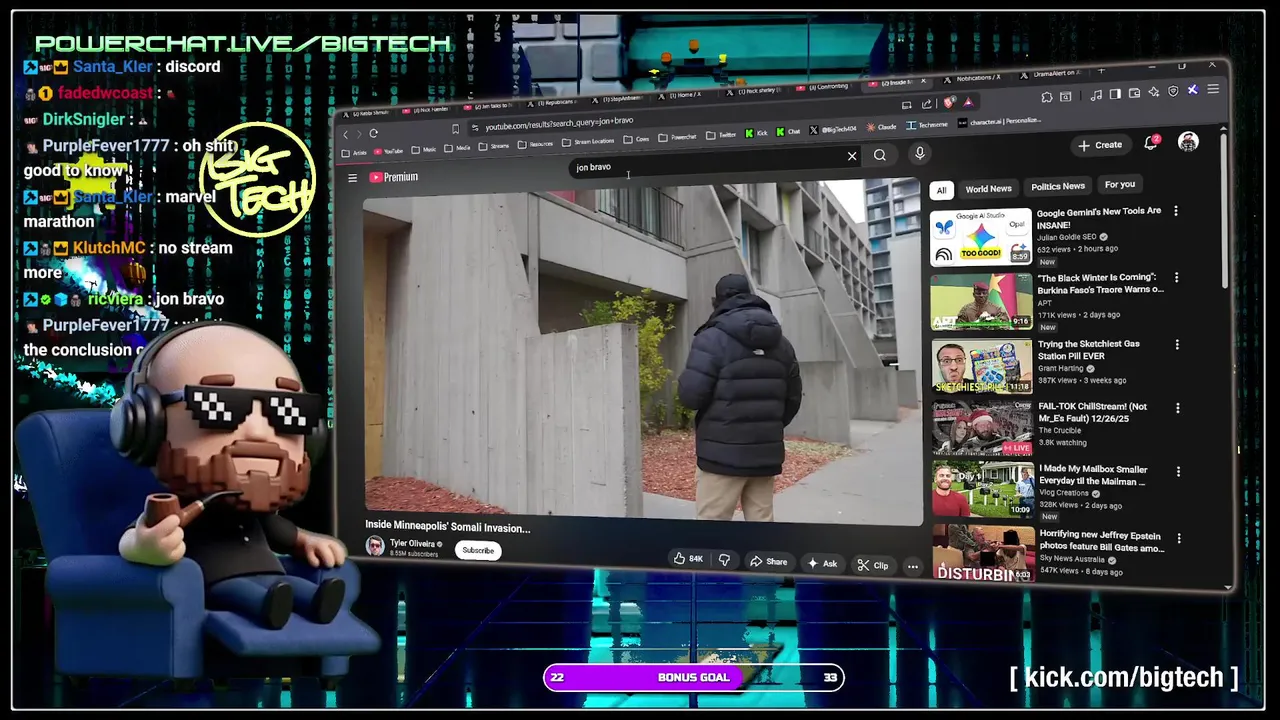Open the Kick bookmark

tap(756, 133)
